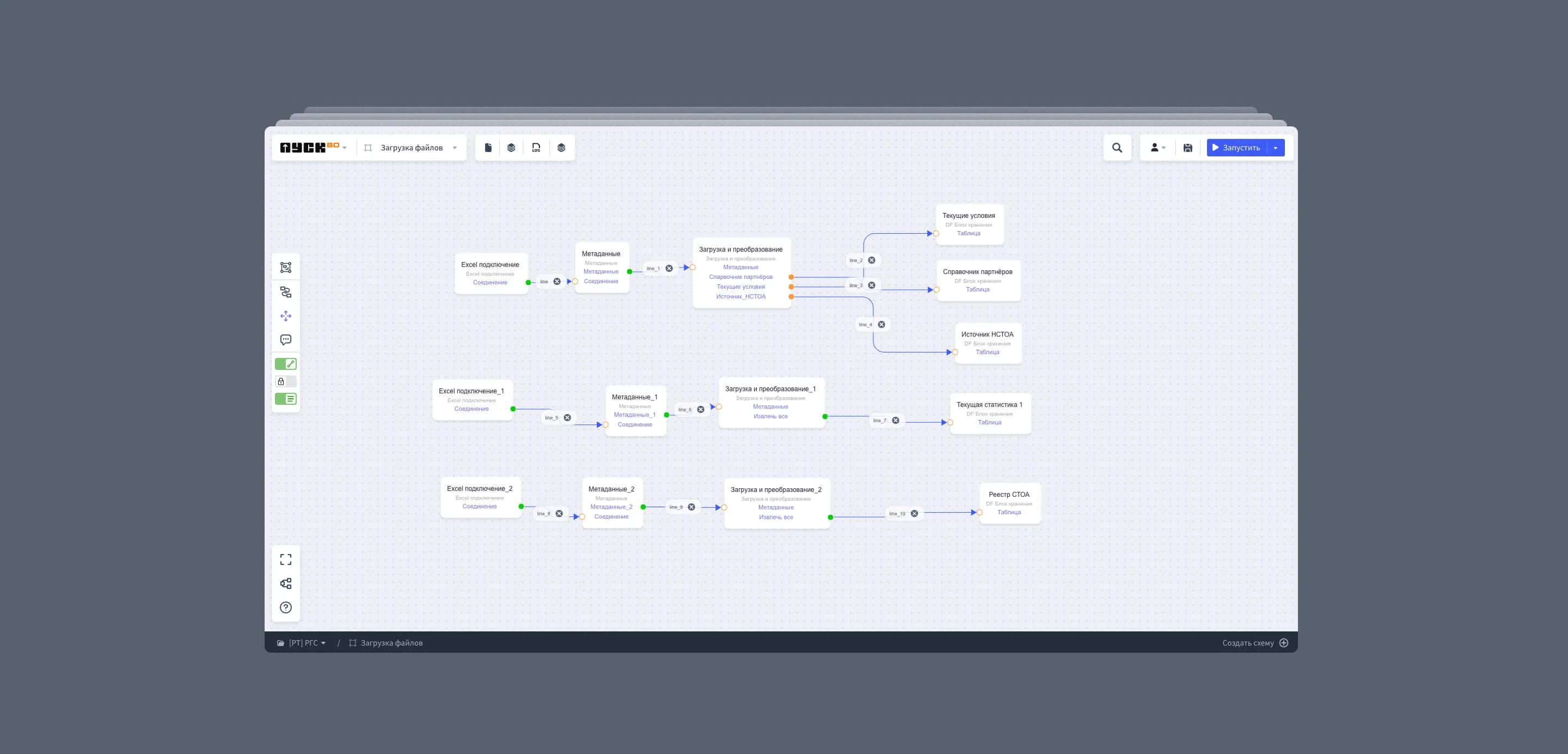Screen dimensions: 1568x754
Task: Toggle the green link lines switch
Action: 285,364
